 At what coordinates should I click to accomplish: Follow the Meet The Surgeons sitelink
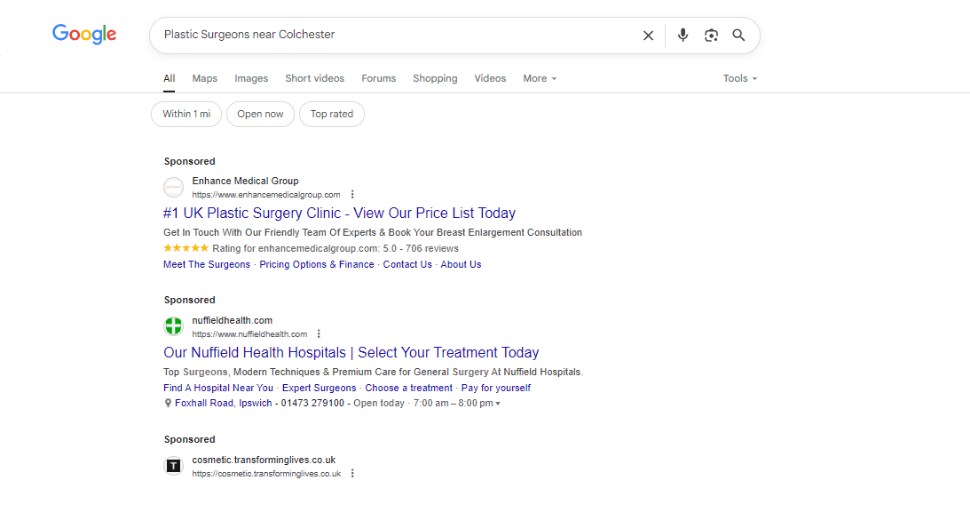tap(207, 264)
